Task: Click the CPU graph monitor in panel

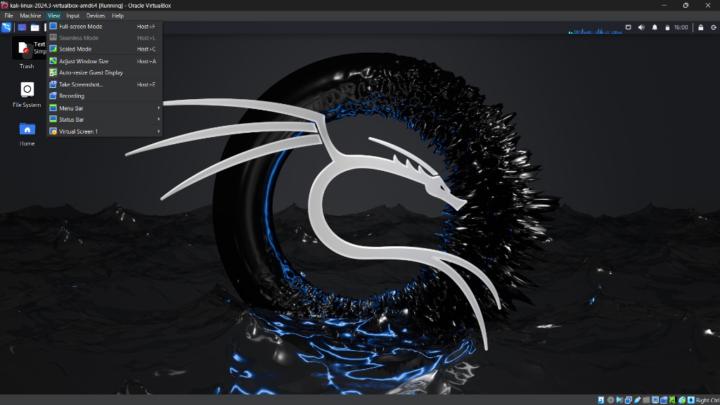Action: point(595,28)
